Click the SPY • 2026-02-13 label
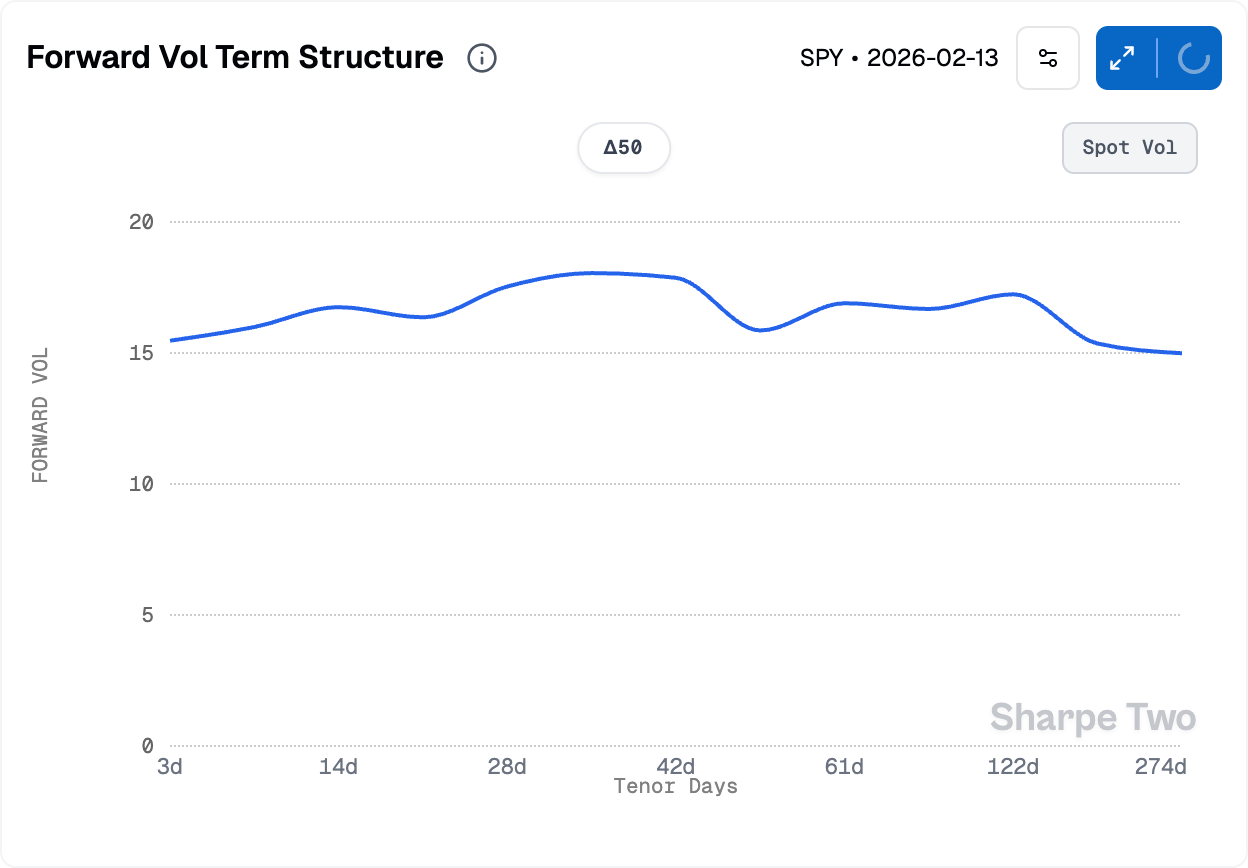This screenshot has height=868, width=1248. coord(899,58)
